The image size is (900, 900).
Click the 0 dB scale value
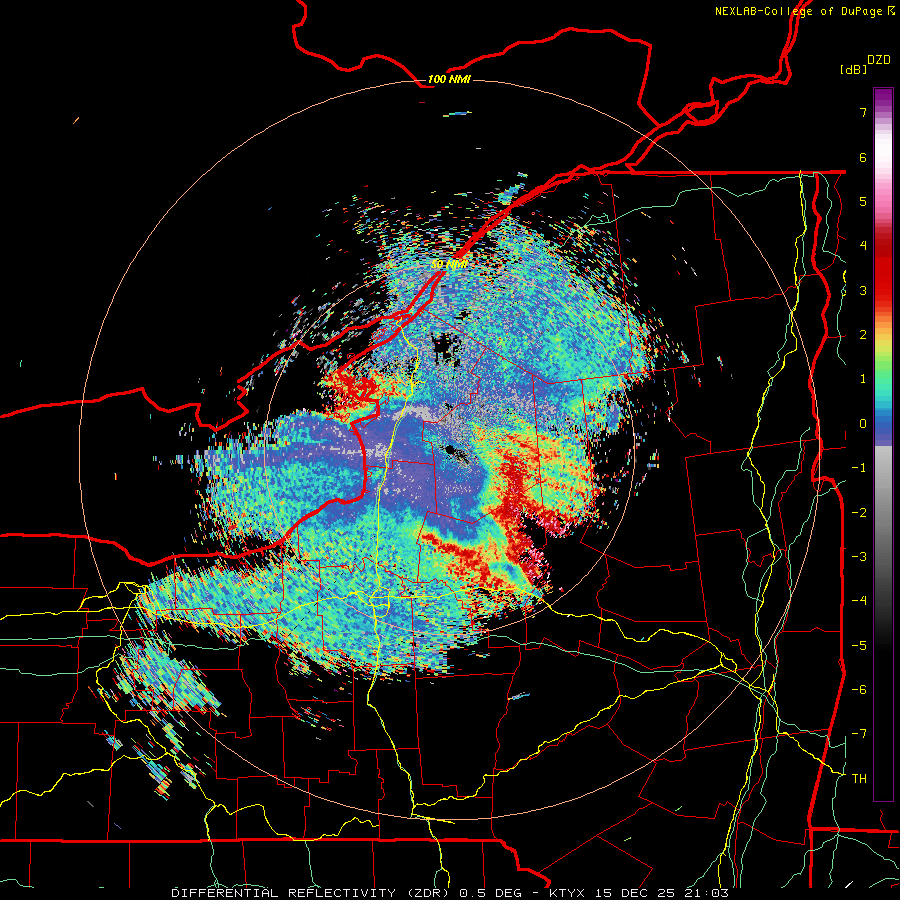pos(863,424)
